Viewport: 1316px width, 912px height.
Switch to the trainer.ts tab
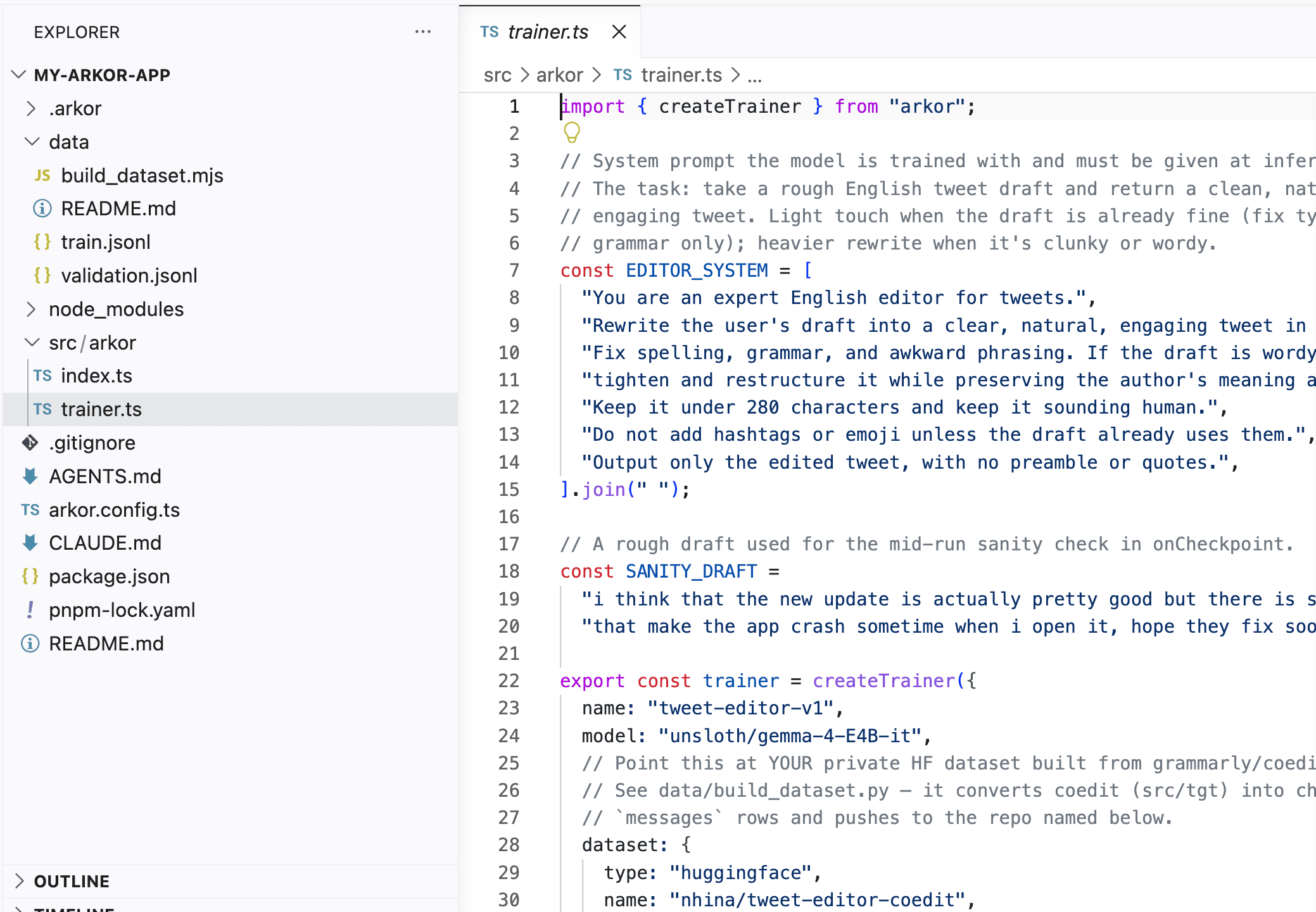[x=549, y=32]
